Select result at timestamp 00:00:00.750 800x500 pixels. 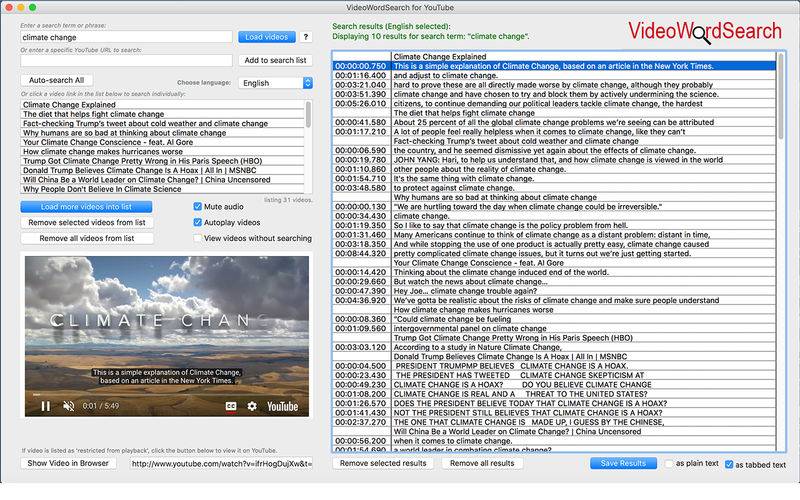coord(555,66)
